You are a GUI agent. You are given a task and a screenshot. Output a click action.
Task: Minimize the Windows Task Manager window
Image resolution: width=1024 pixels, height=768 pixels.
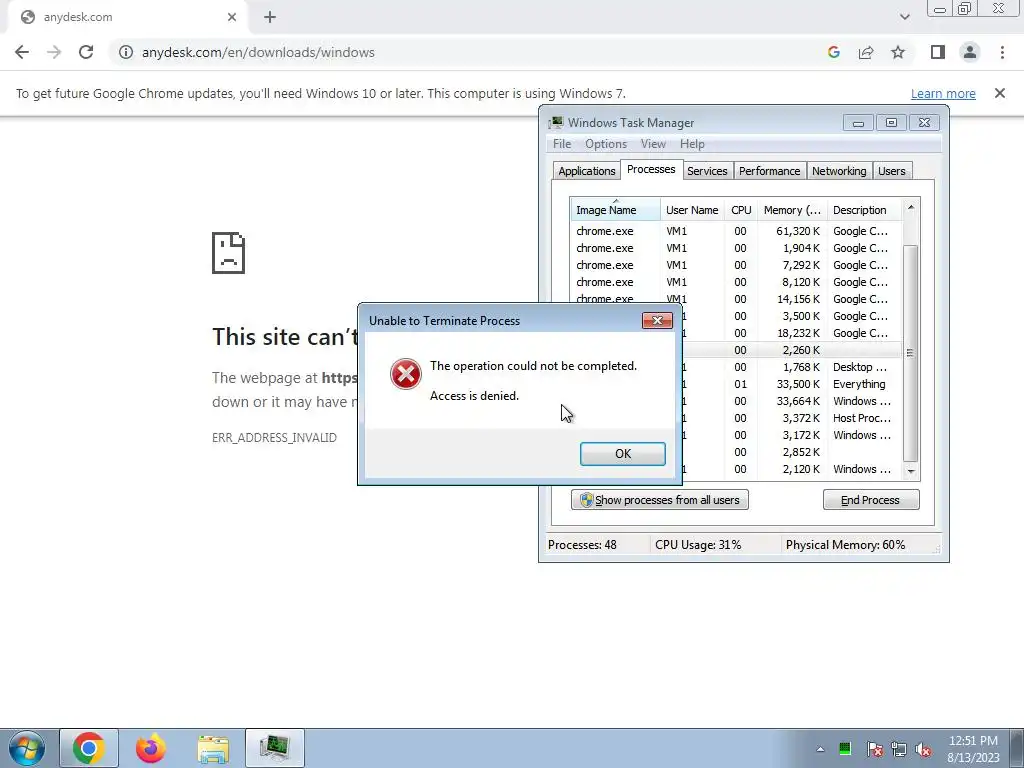click(x=858, y=123)
